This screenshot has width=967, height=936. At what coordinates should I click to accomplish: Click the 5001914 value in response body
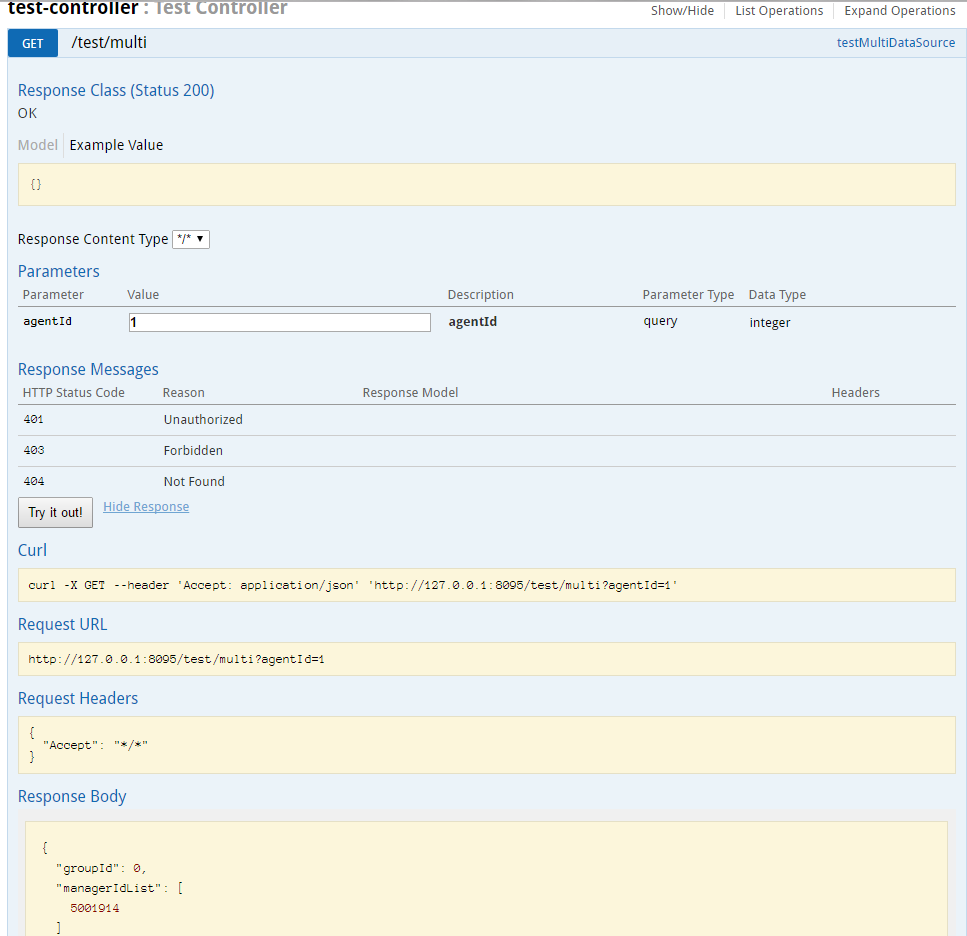pyautogui.click(x=95, y=908)
